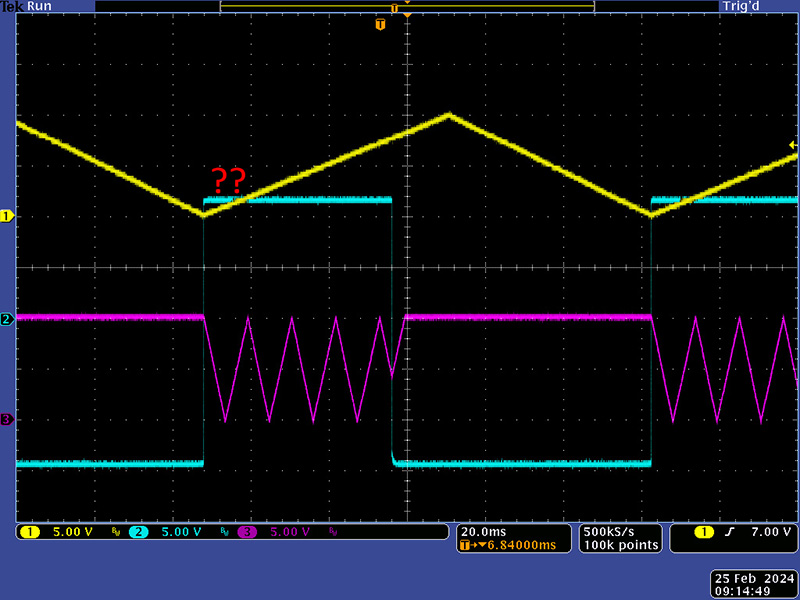Click the trigger source channel 1 badge
Screen dimensions: 800x600
(704, 532)
